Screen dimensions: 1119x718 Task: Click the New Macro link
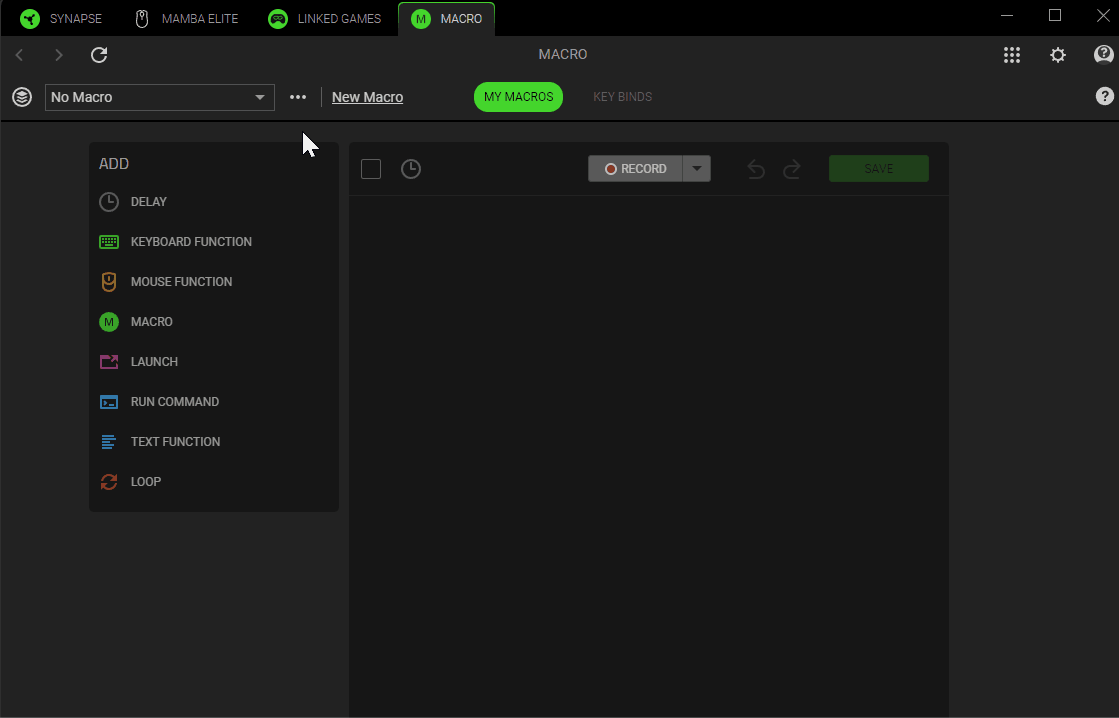(367, 97)
